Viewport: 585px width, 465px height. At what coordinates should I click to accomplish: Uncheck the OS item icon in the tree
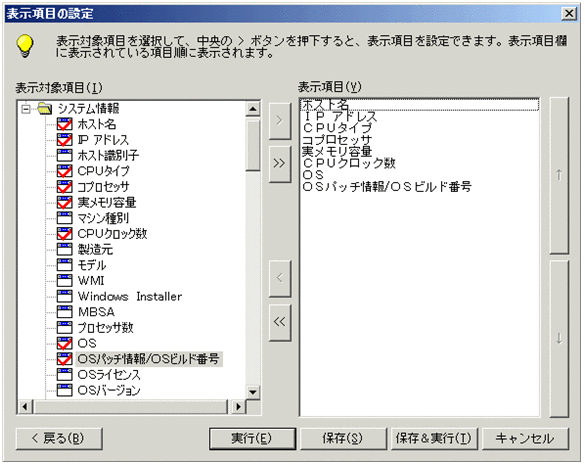click(x=65, y=343)
